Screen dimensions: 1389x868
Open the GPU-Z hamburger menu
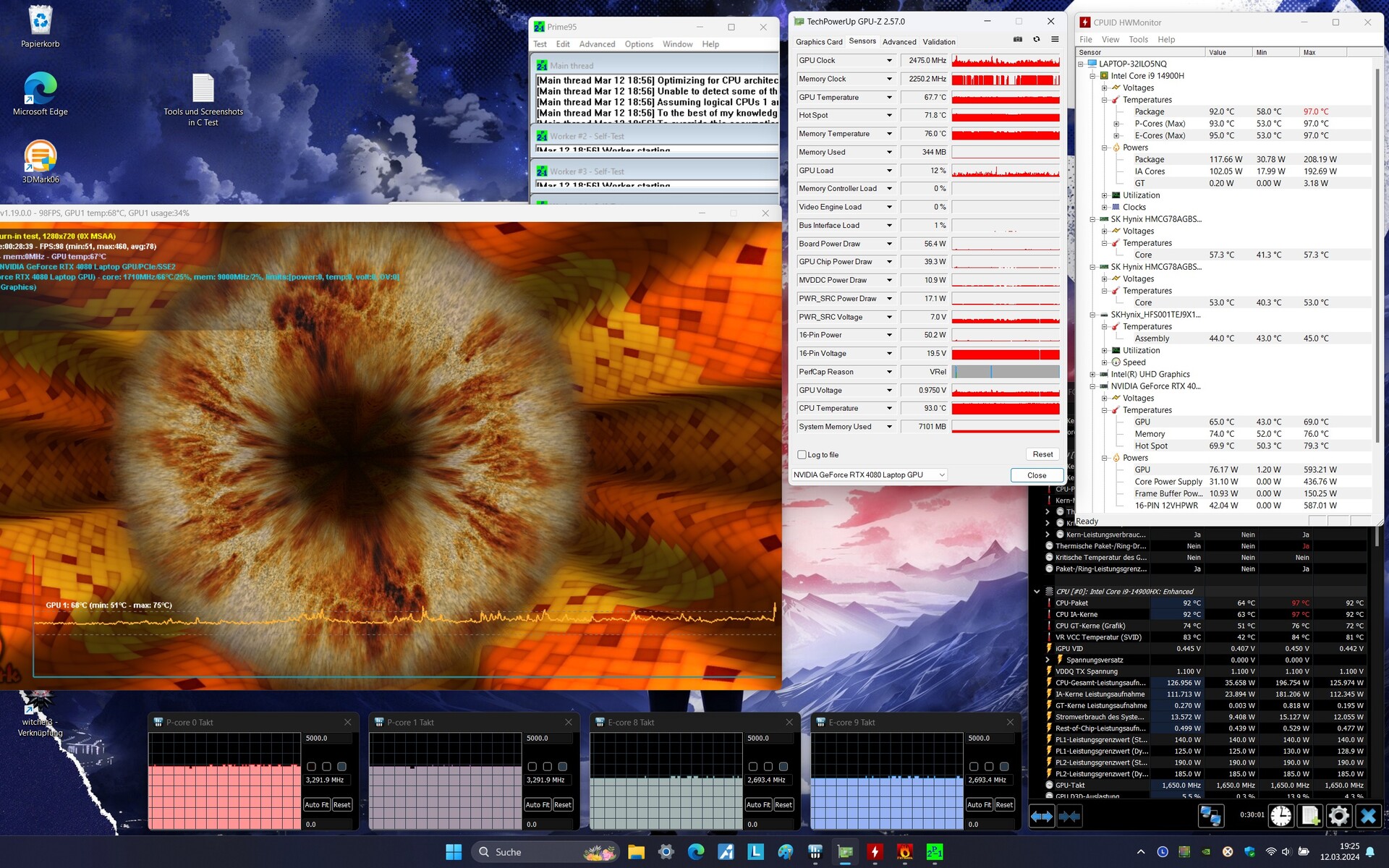pyautogui.click(x=1055, y=40)
